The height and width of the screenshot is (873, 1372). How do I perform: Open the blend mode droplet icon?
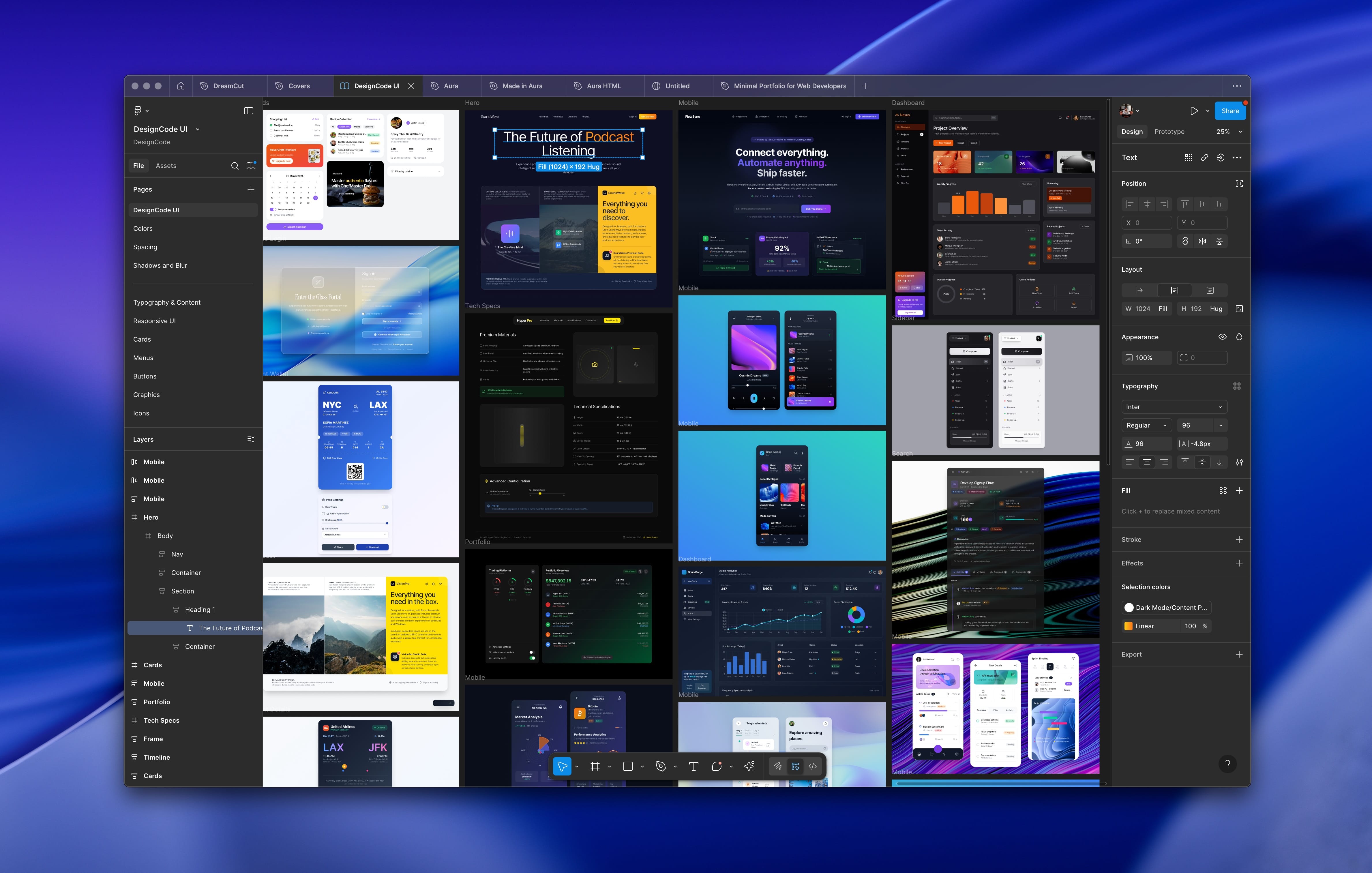coord(1239,337)
